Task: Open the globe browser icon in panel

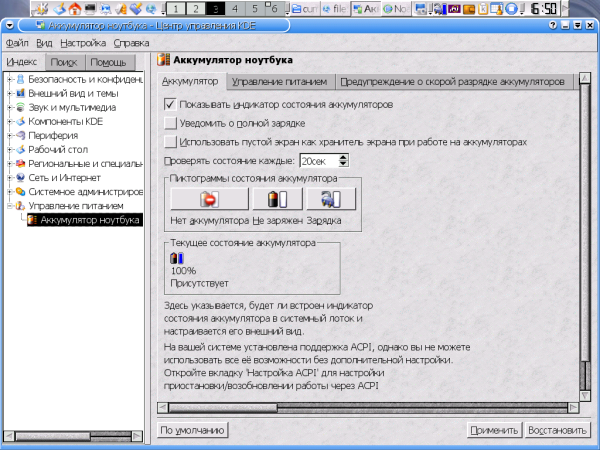Action: 151,8
